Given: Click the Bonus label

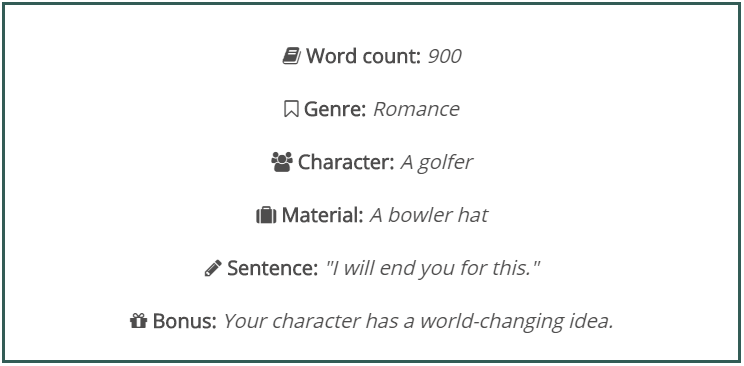Looking at the screenshot, I should click(185, 321).
